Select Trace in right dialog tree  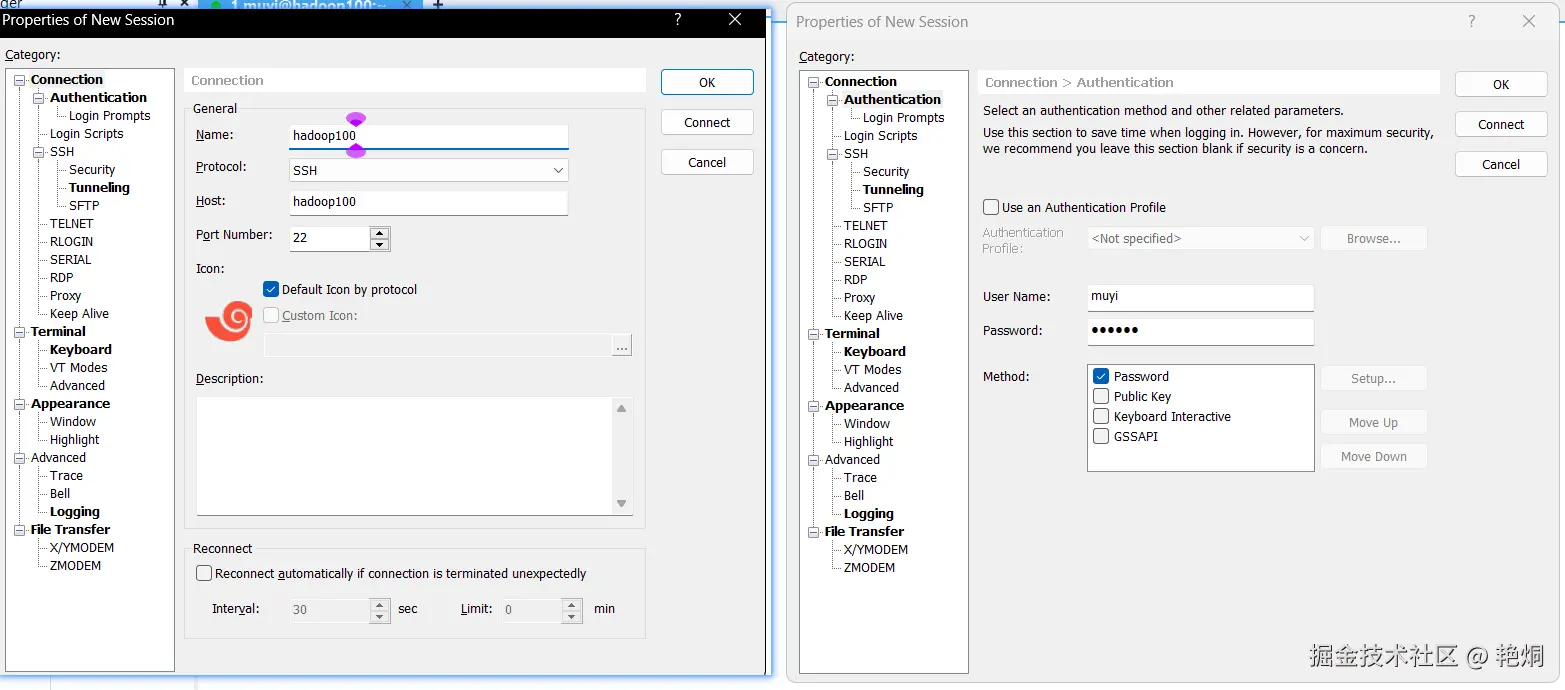tap(860, 478)
